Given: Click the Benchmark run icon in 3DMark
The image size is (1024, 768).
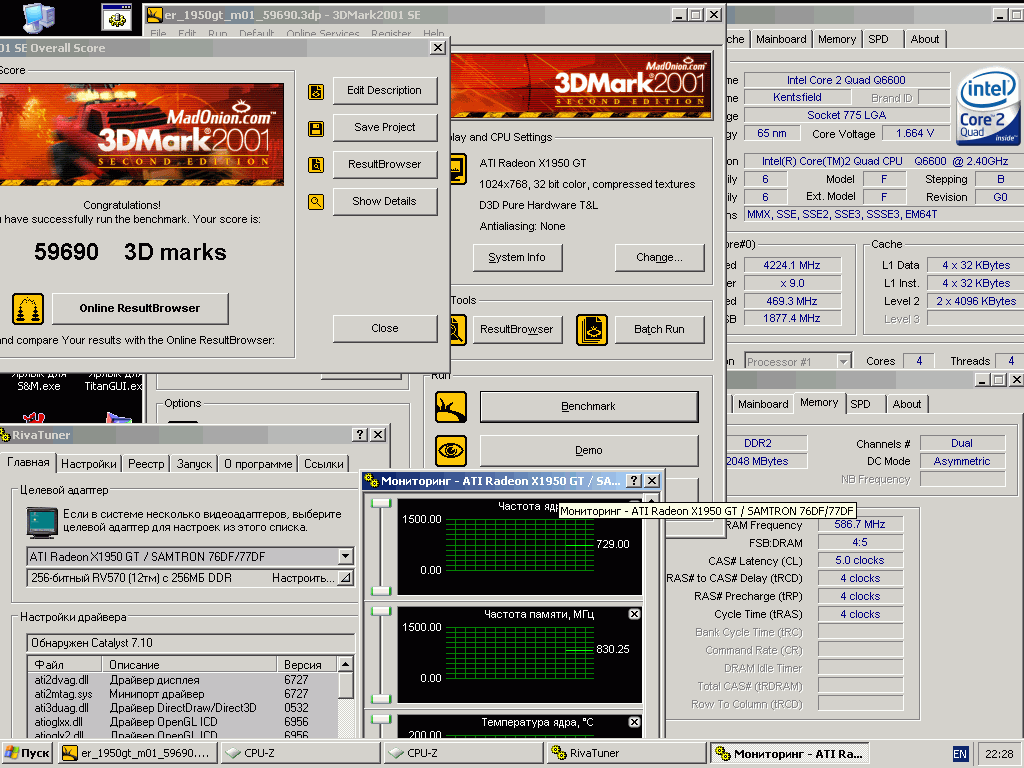Looking at the screenshot, I should [x=451, y=407].
